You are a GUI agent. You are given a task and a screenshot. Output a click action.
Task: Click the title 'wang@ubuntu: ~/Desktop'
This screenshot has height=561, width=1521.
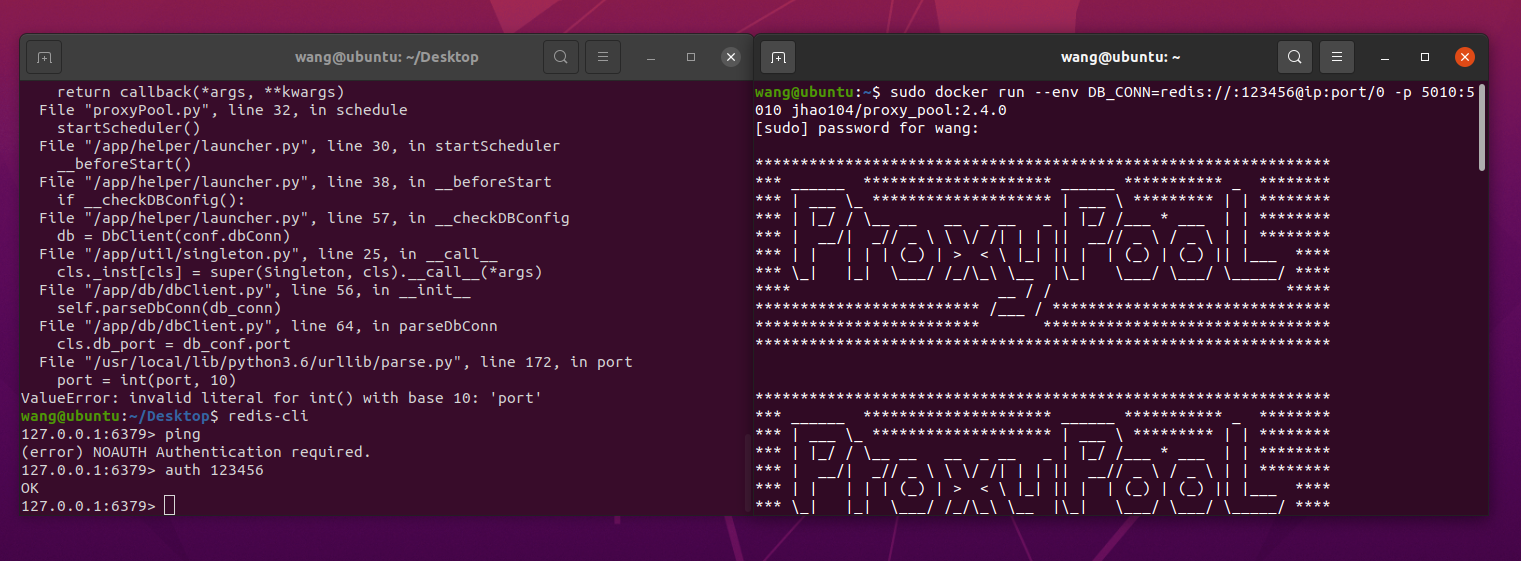[387, 57]
